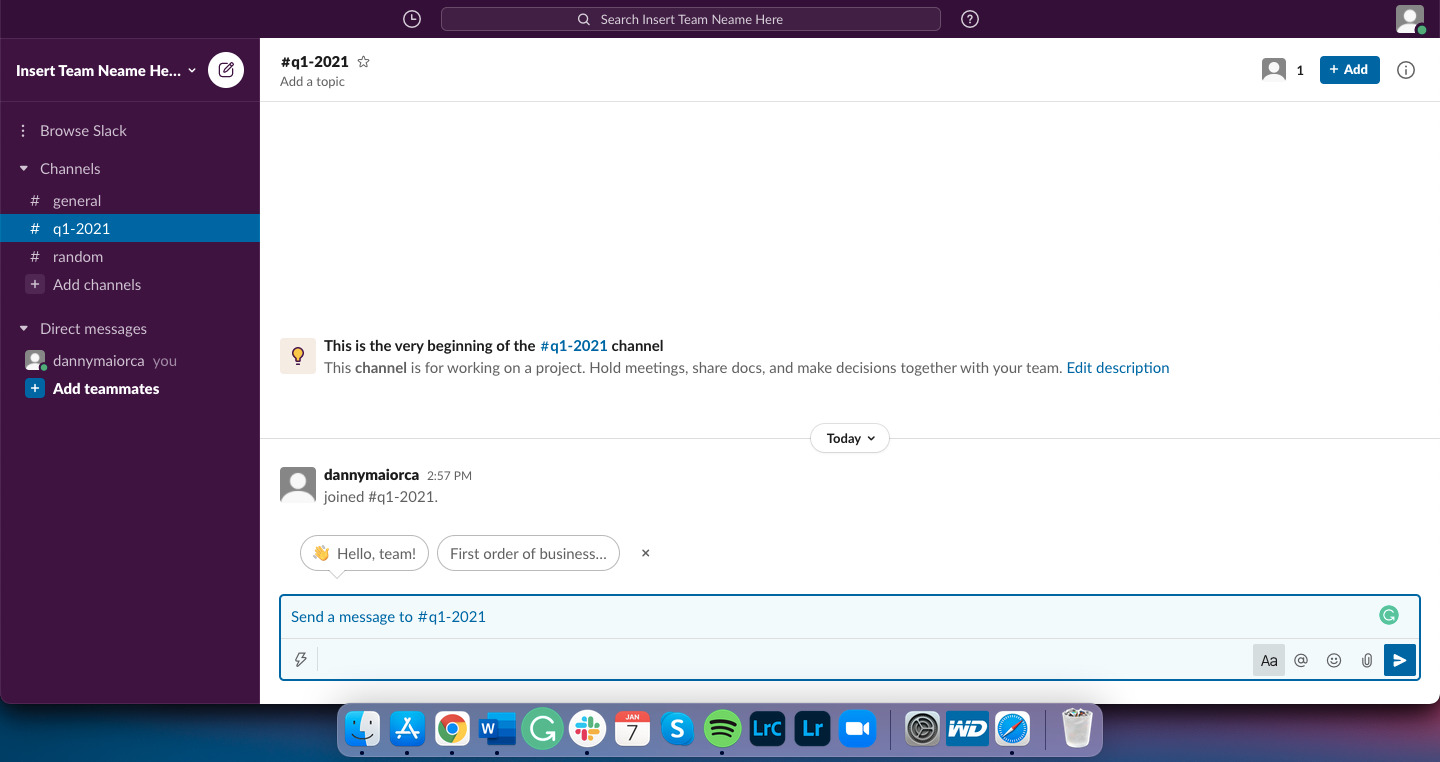Select the q1-2021 channel in sidebar

click(130, 229)
